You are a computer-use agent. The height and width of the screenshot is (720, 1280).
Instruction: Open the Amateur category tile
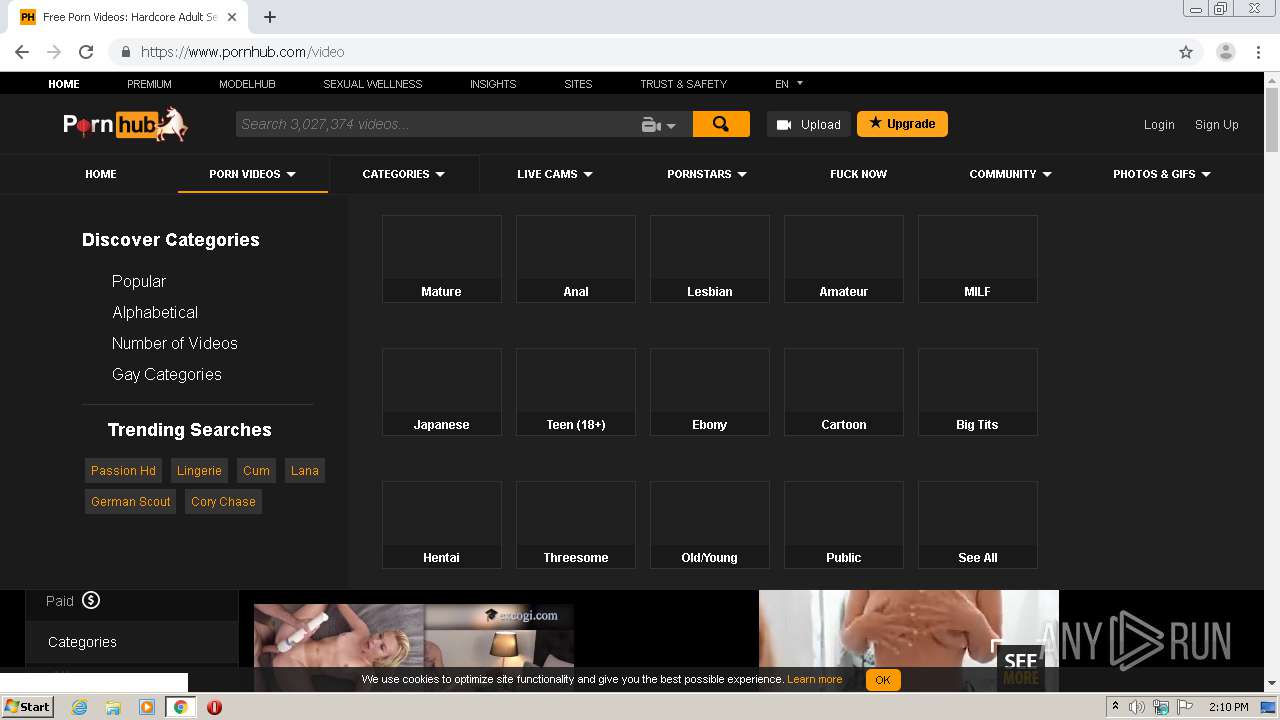click(x=844, y=259)
